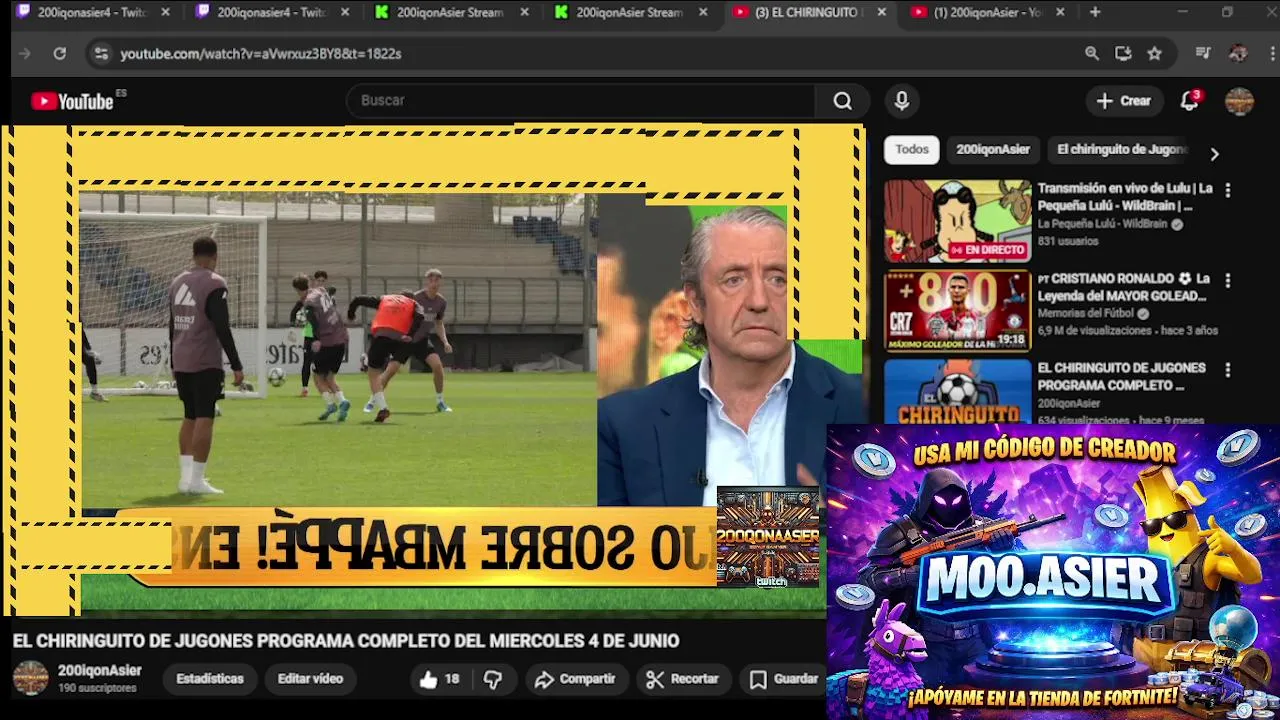Click channel avatar of 200iqonAsier below video
The height and width of the screenshot is (720, 1280).
click(x=30, y=678)
